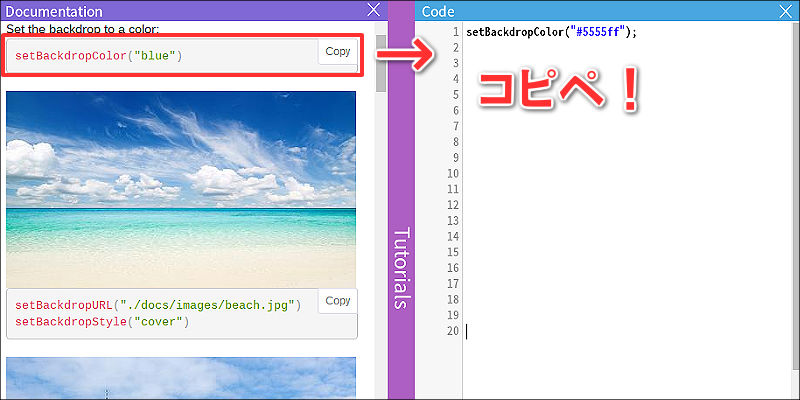800x400 pixels.
Task: Close the Code panel
Action: [x=786, y=11]
